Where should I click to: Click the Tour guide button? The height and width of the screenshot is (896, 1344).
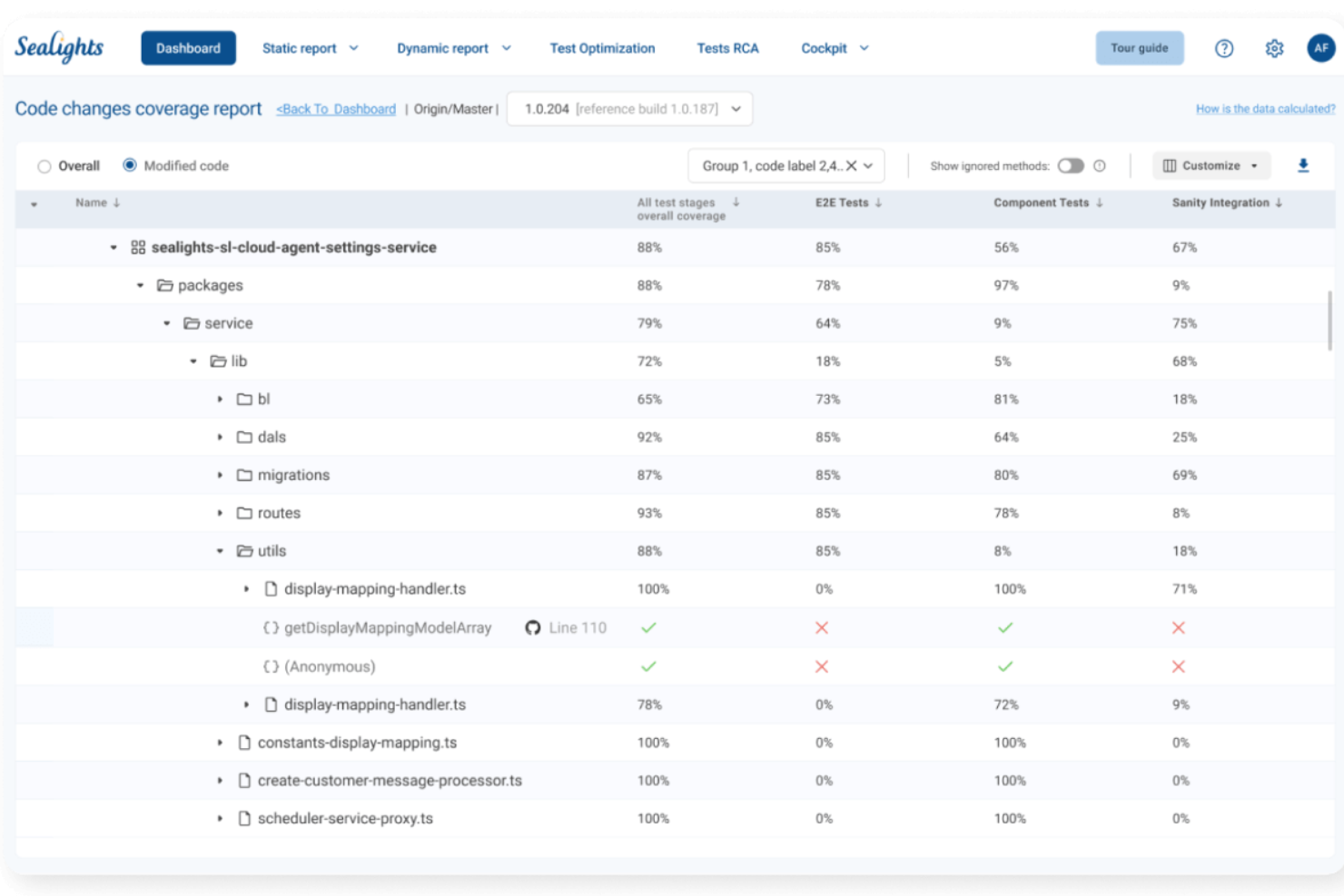point(1140,48)
